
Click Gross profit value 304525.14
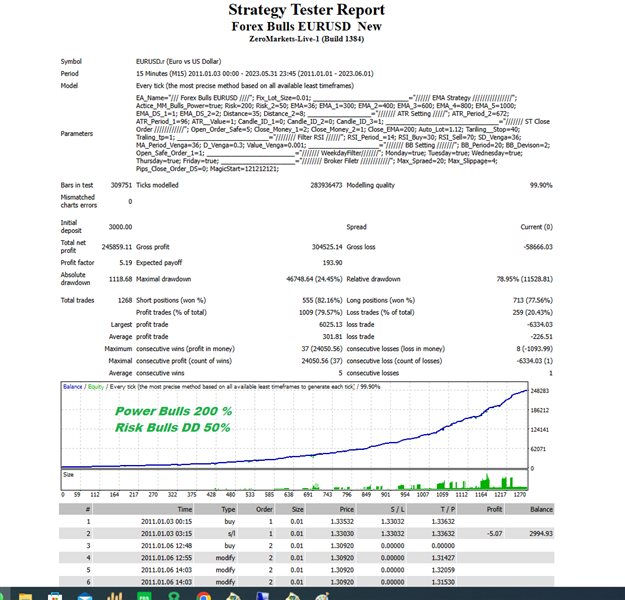point(327,247)
